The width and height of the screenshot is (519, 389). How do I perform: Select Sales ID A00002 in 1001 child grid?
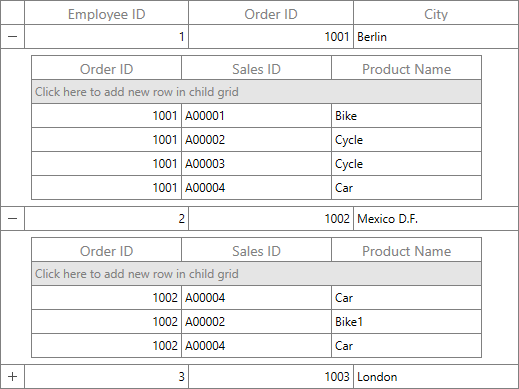256,140
